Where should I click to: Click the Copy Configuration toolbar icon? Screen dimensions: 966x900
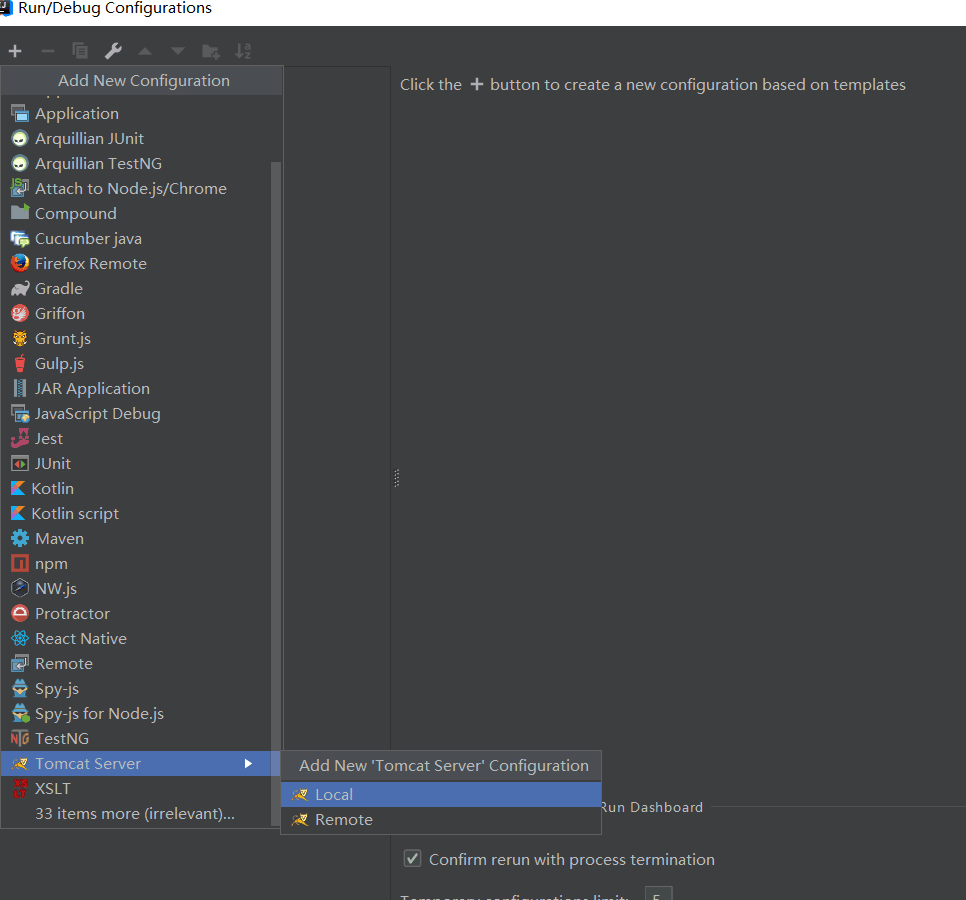point(80,51)
